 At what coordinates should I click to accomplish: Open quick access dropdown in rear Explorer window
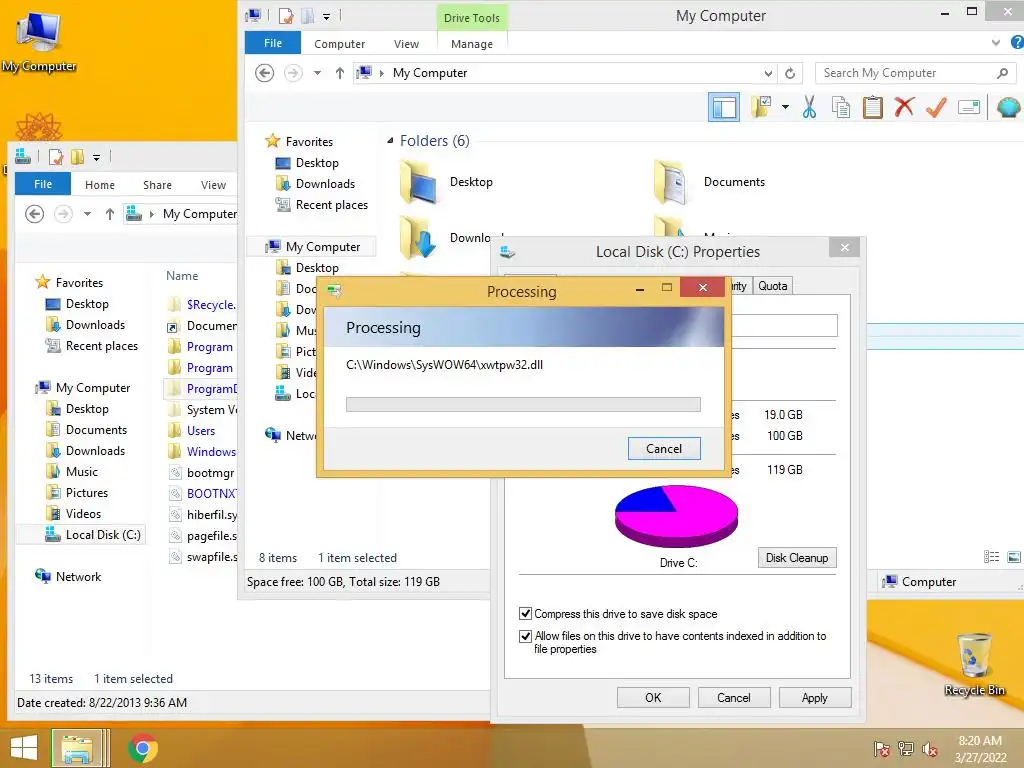pyautogui.click(x=97, y=157)
